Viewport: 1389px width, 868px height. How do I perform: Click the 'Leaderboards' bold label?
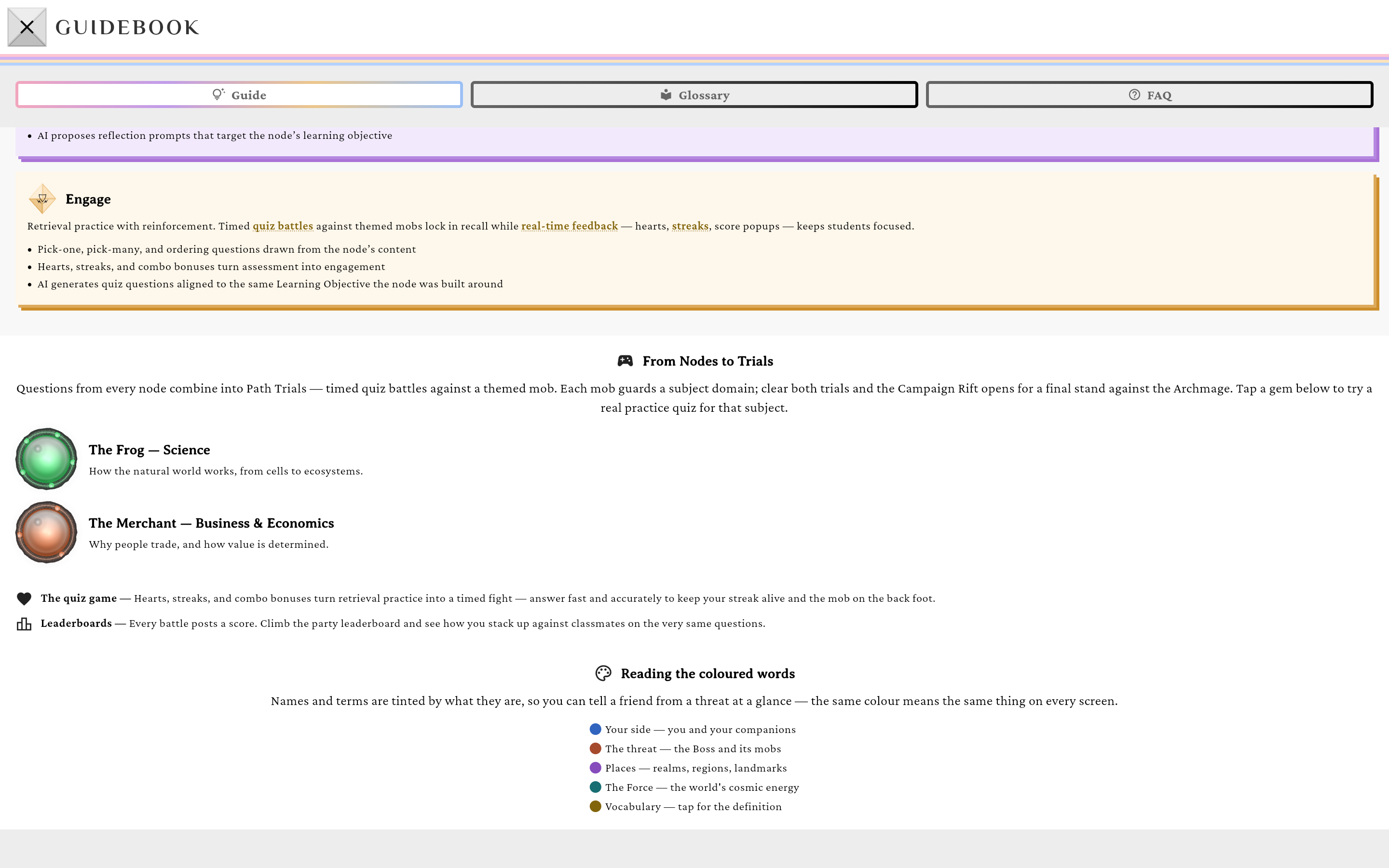tap(76, 624)
